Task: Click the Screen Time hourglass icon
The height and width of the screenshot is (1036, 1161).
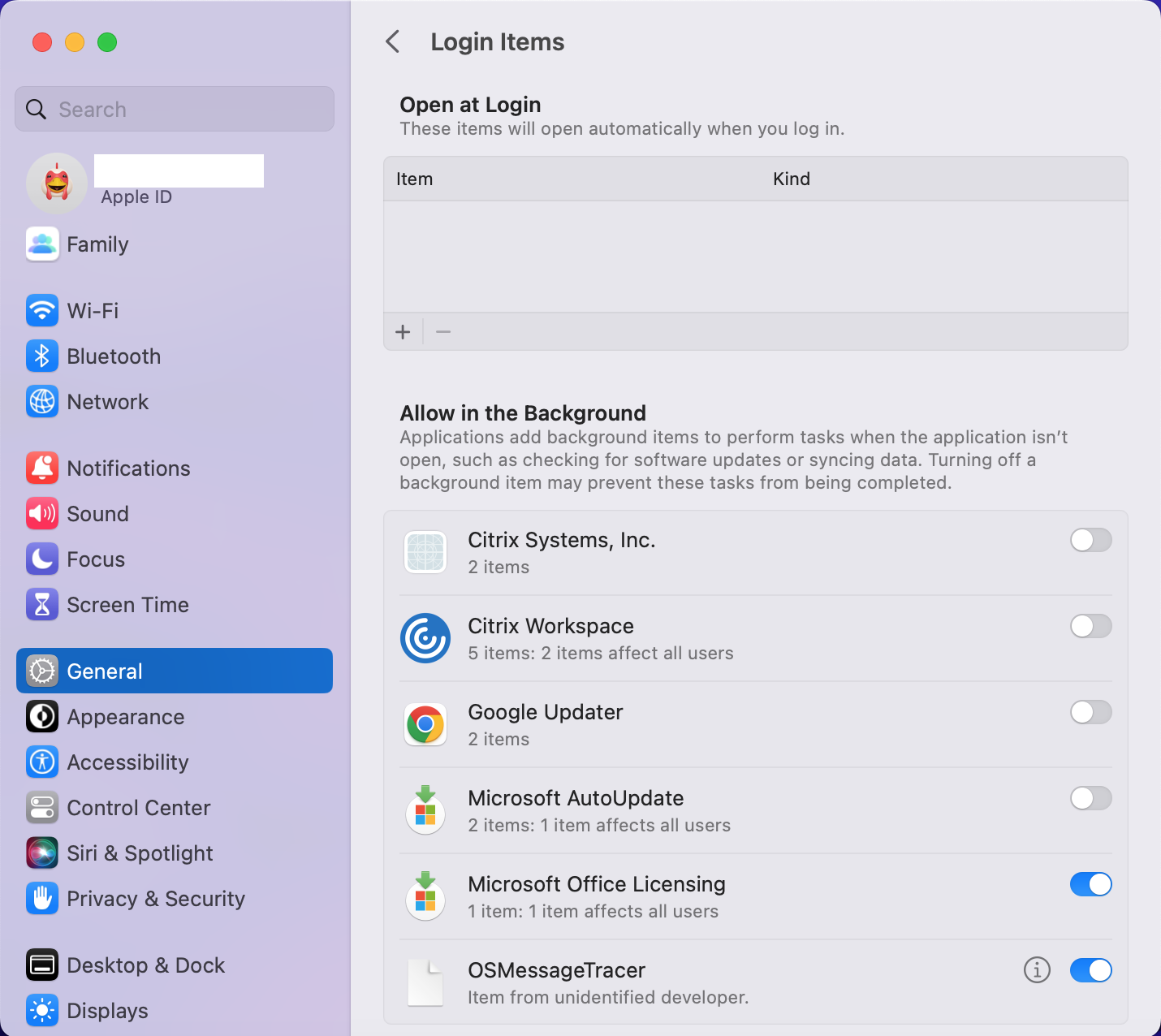Action: click(42, 604)
